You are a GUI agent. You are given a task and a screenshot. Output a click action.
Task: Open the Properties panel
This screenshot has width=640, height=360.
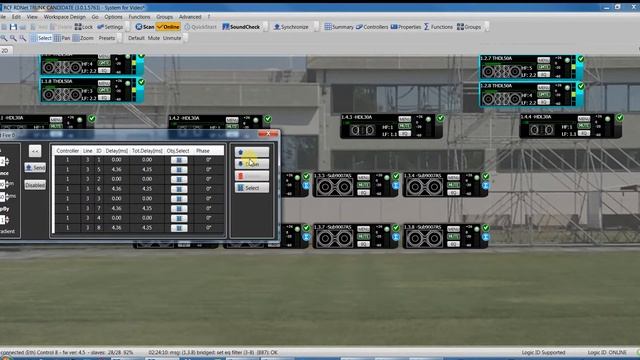coord(406,27)
